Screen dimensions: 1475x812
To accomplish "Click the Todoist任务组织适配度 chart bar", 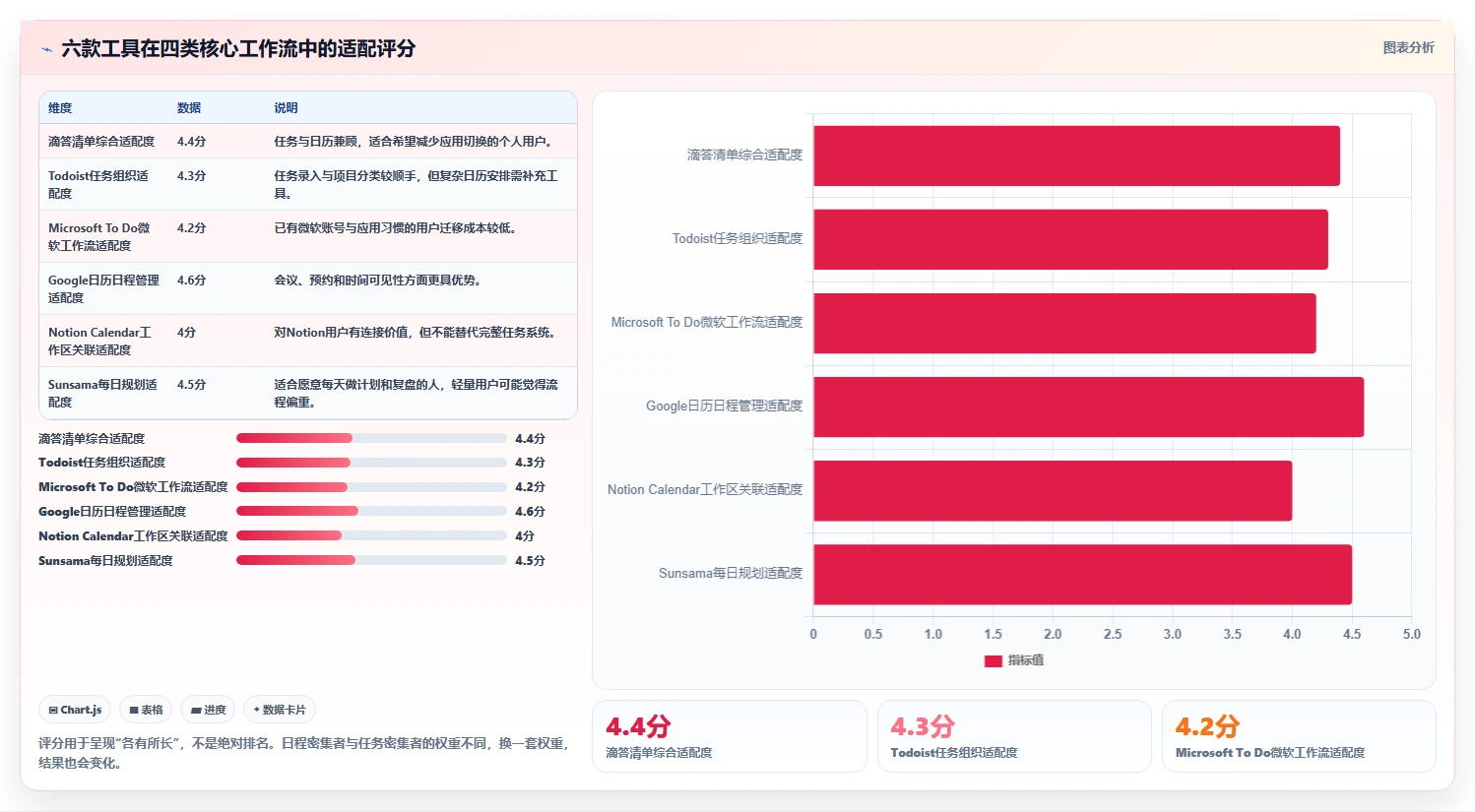I will [1070, 239].
